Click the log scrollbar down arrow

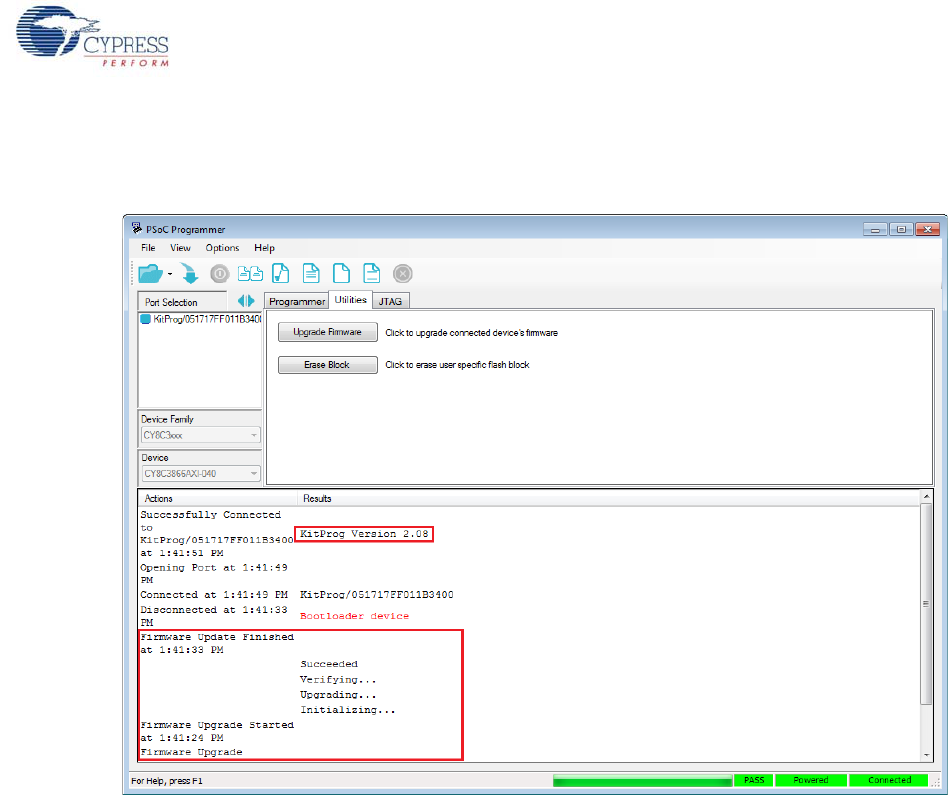pyautogui.click(x=926, y=755)
